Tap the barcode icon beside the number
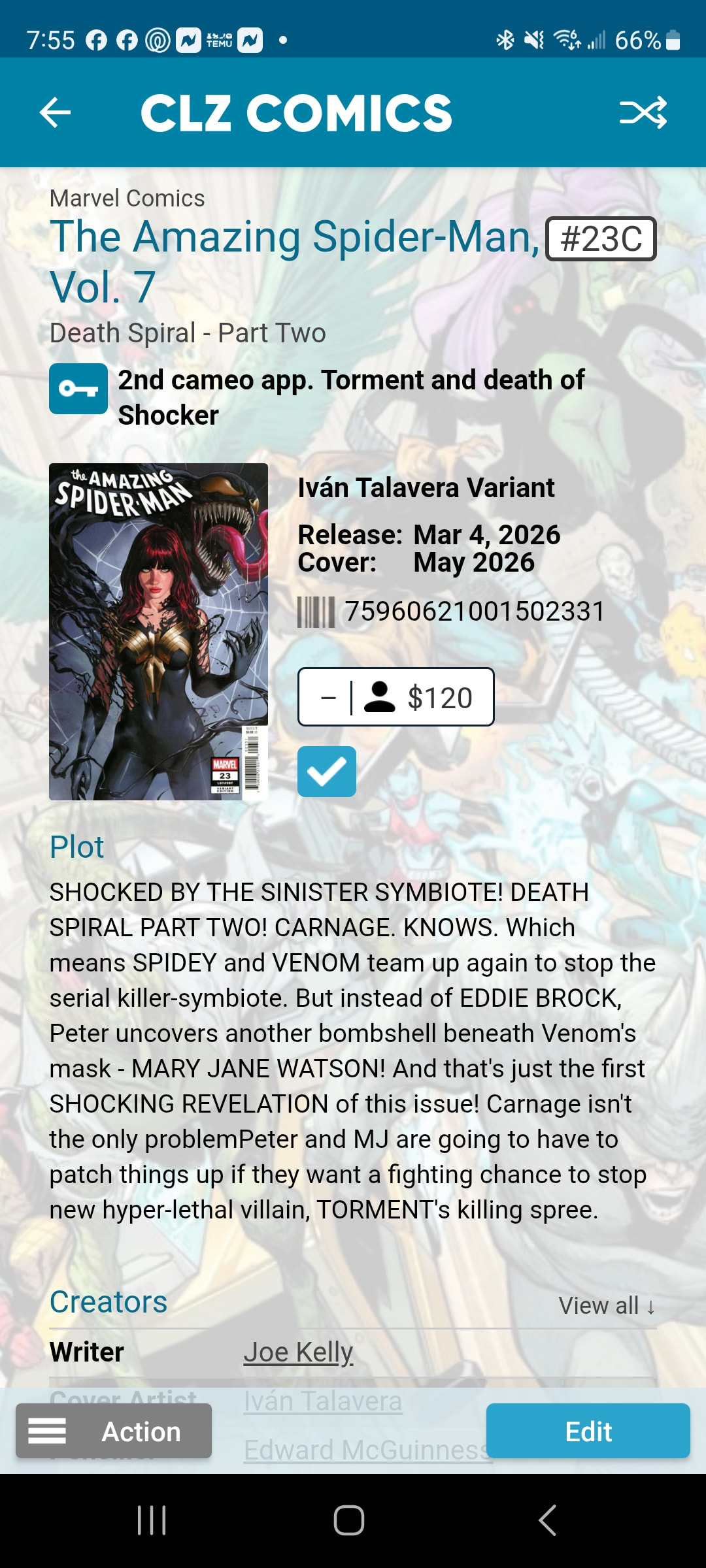 [x=316, y=612]
